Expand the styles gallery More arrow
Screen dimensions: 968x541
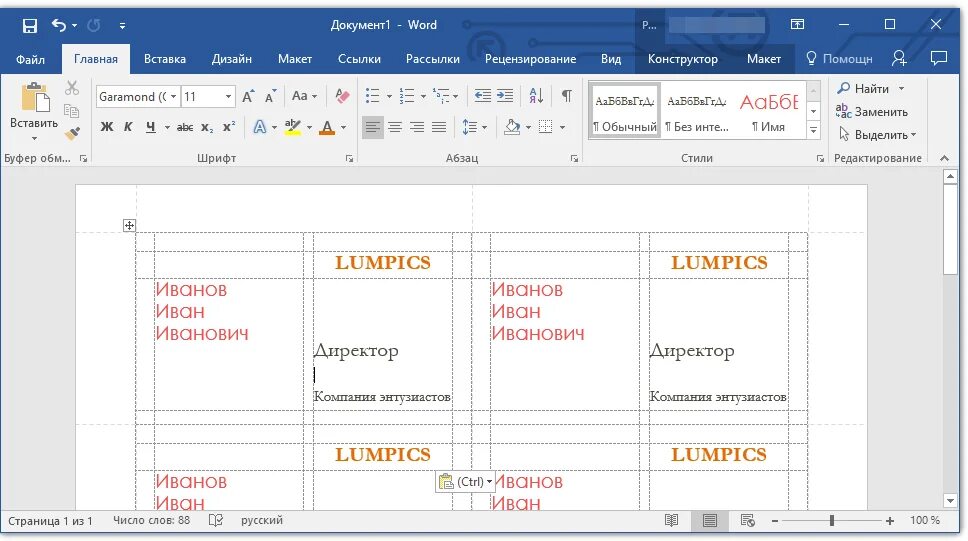[x=814, y=130]
